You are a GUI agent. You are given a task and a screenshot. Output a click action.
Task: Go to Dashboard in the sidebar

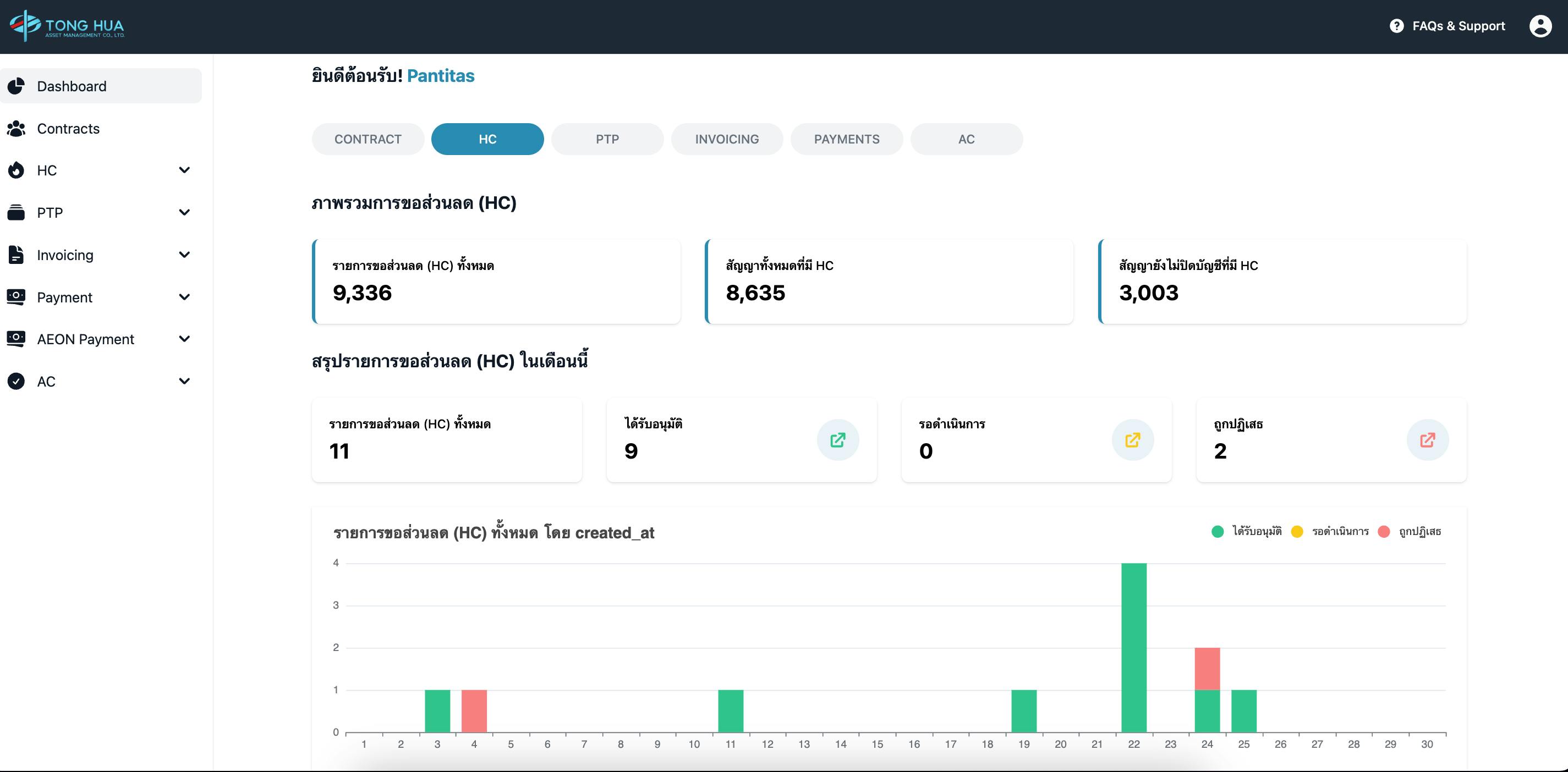[101, 86]
